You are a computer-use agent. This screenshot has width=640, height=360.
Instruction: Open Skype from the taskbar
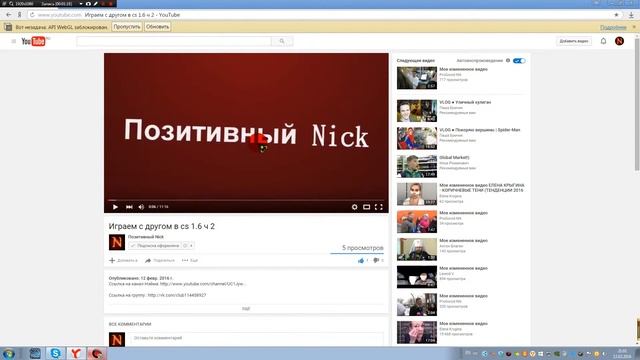[x=55, y=353]
